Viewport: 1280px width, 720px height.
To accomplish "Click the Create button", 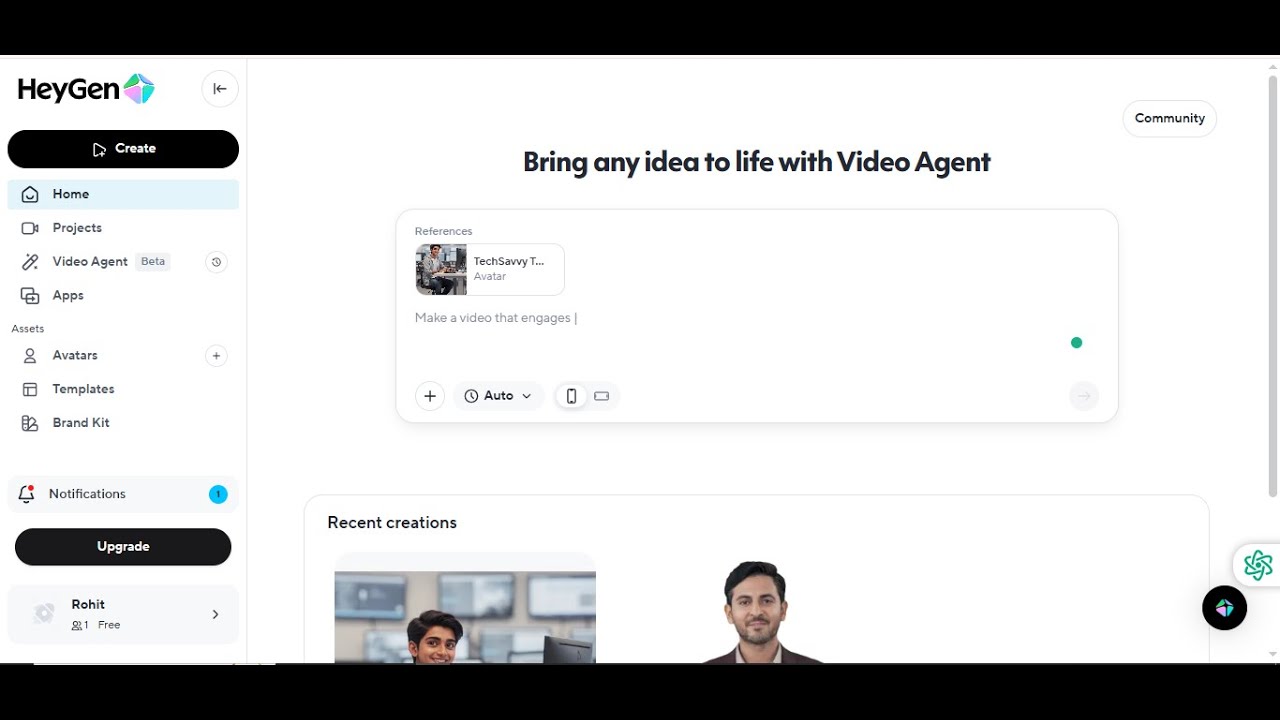I will pos(123,149).
